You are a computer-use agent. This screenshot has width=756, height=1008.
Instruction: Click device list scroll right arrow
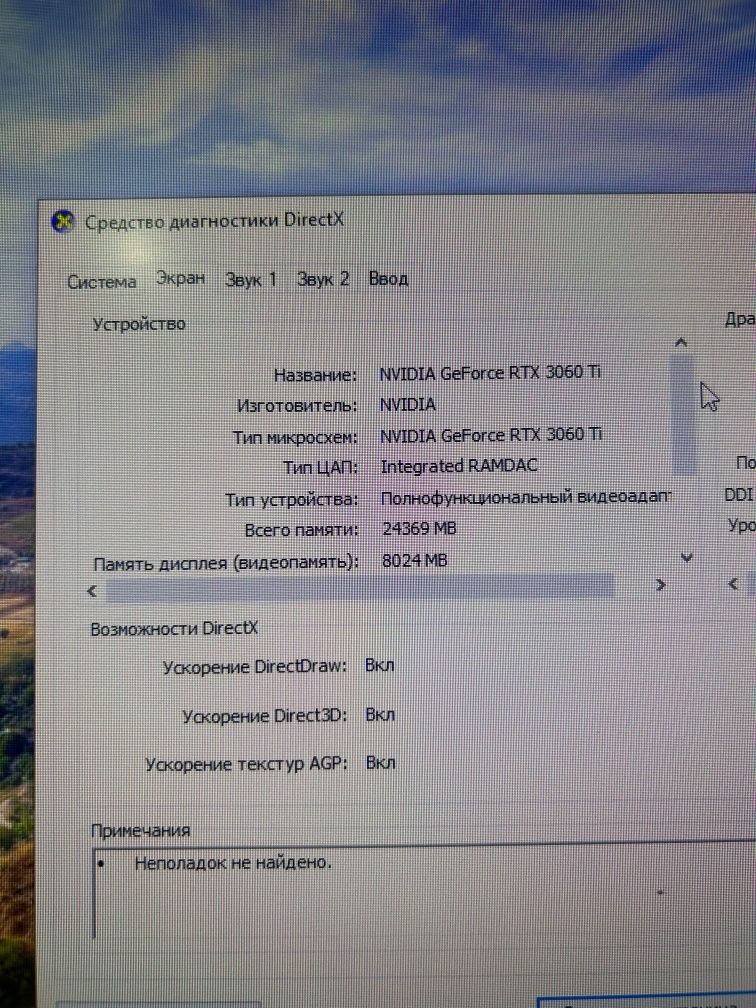coord(660,585)
